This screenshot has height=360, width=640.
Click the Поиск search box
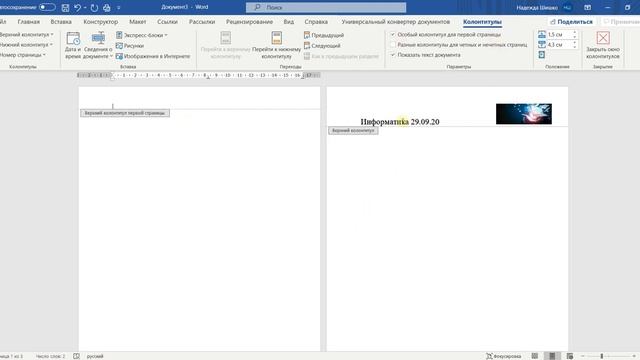point(326,7)
